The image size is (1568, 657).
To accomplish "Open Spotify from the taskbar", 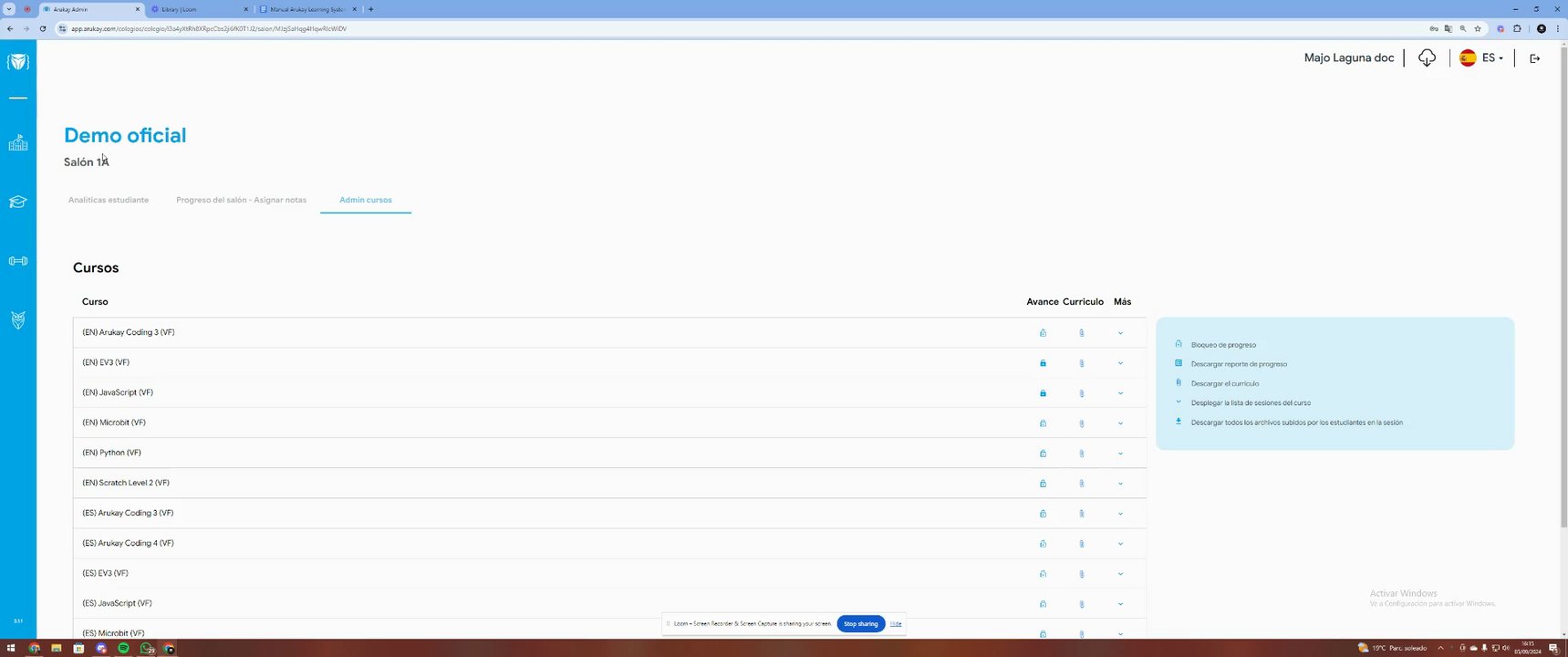I will [123, 649].
